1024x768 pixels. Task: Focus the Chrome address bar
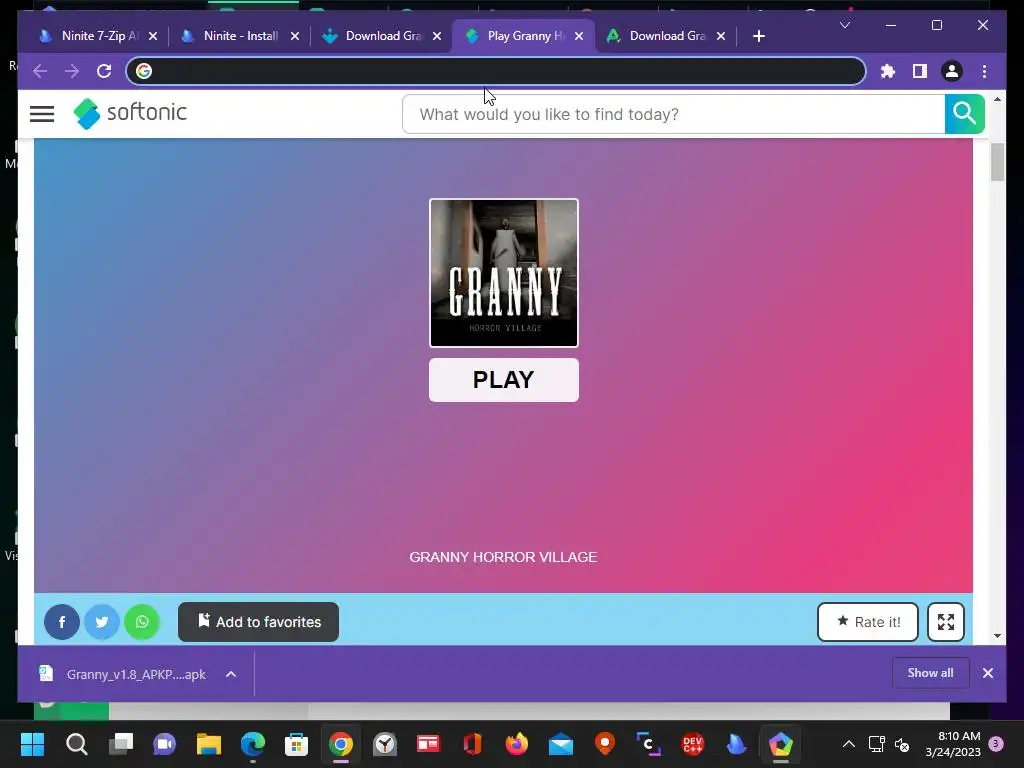pos(496,71)
